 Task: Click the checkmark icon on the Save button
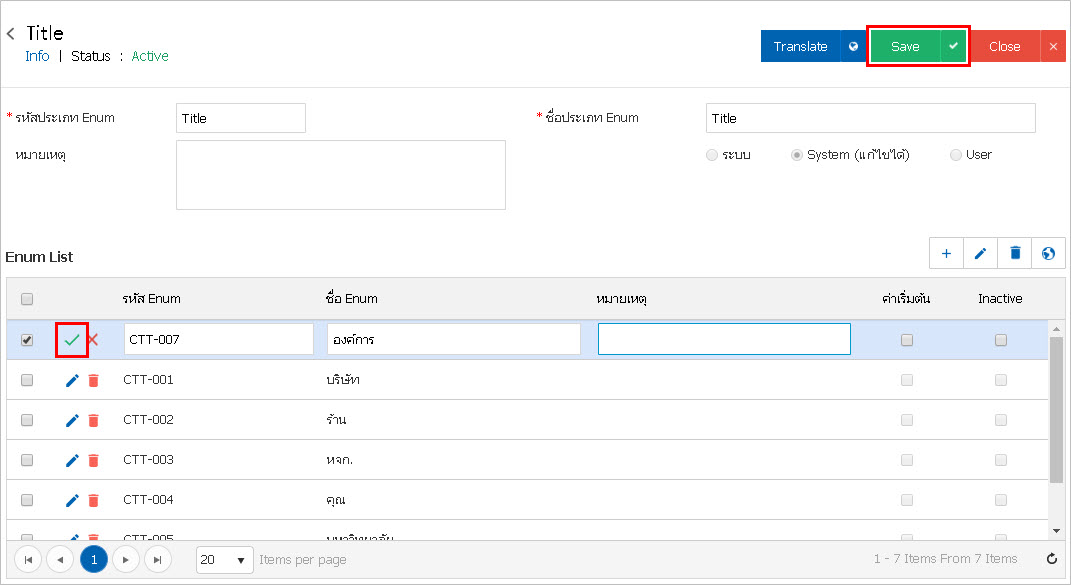[x=953, y=46]
